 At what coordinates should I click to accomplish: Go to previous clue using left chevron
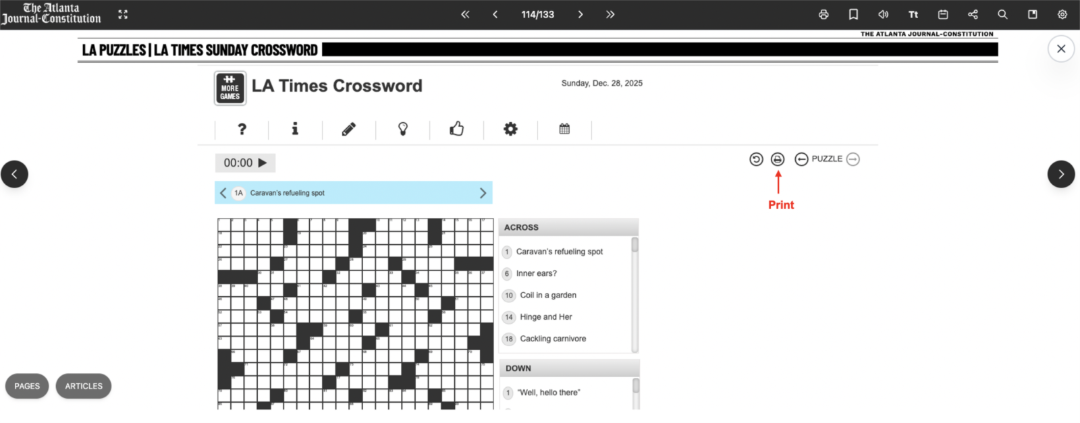click(x=223, y=193)
